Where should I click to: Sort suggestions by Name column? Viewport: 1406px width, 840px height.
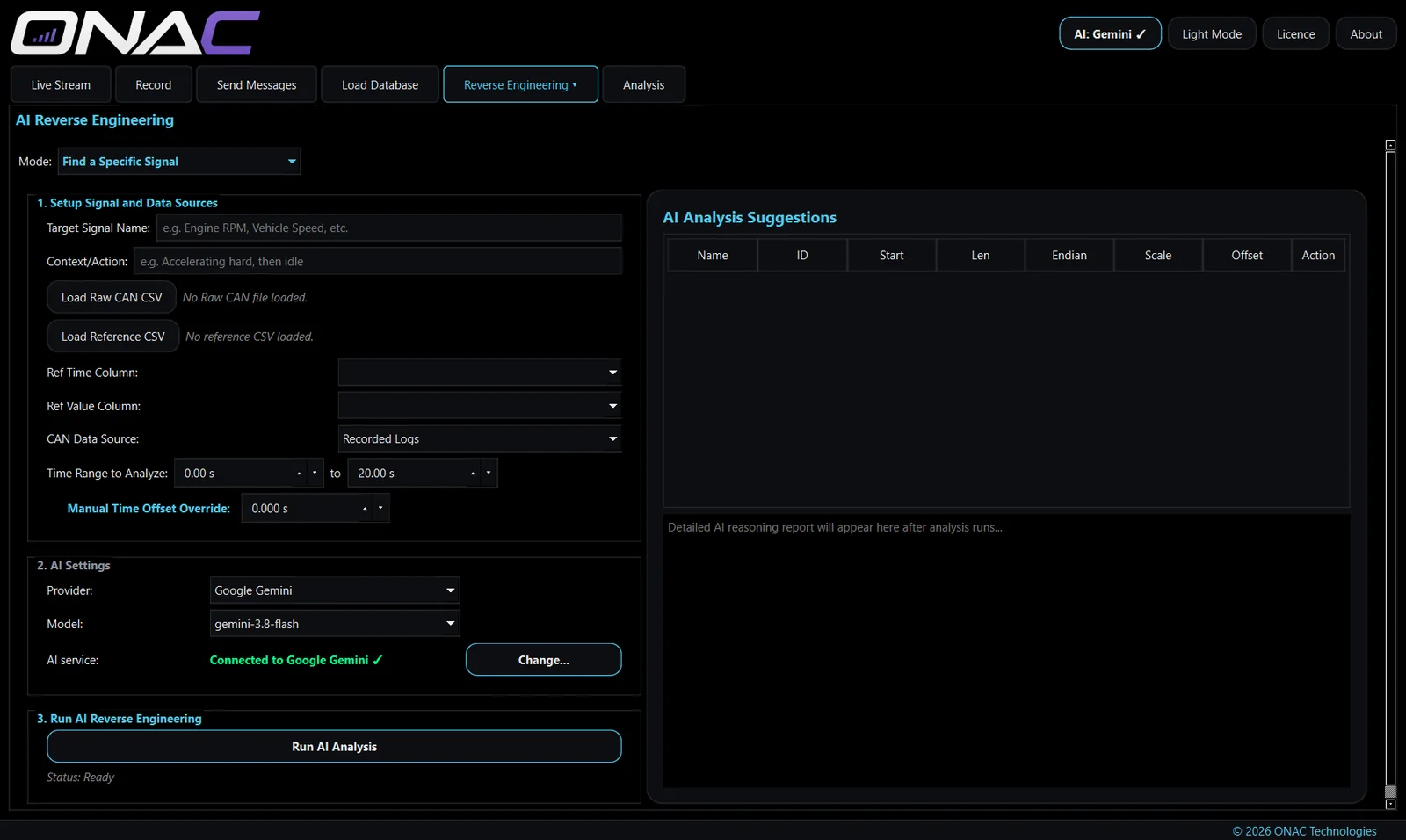(713, 256)
